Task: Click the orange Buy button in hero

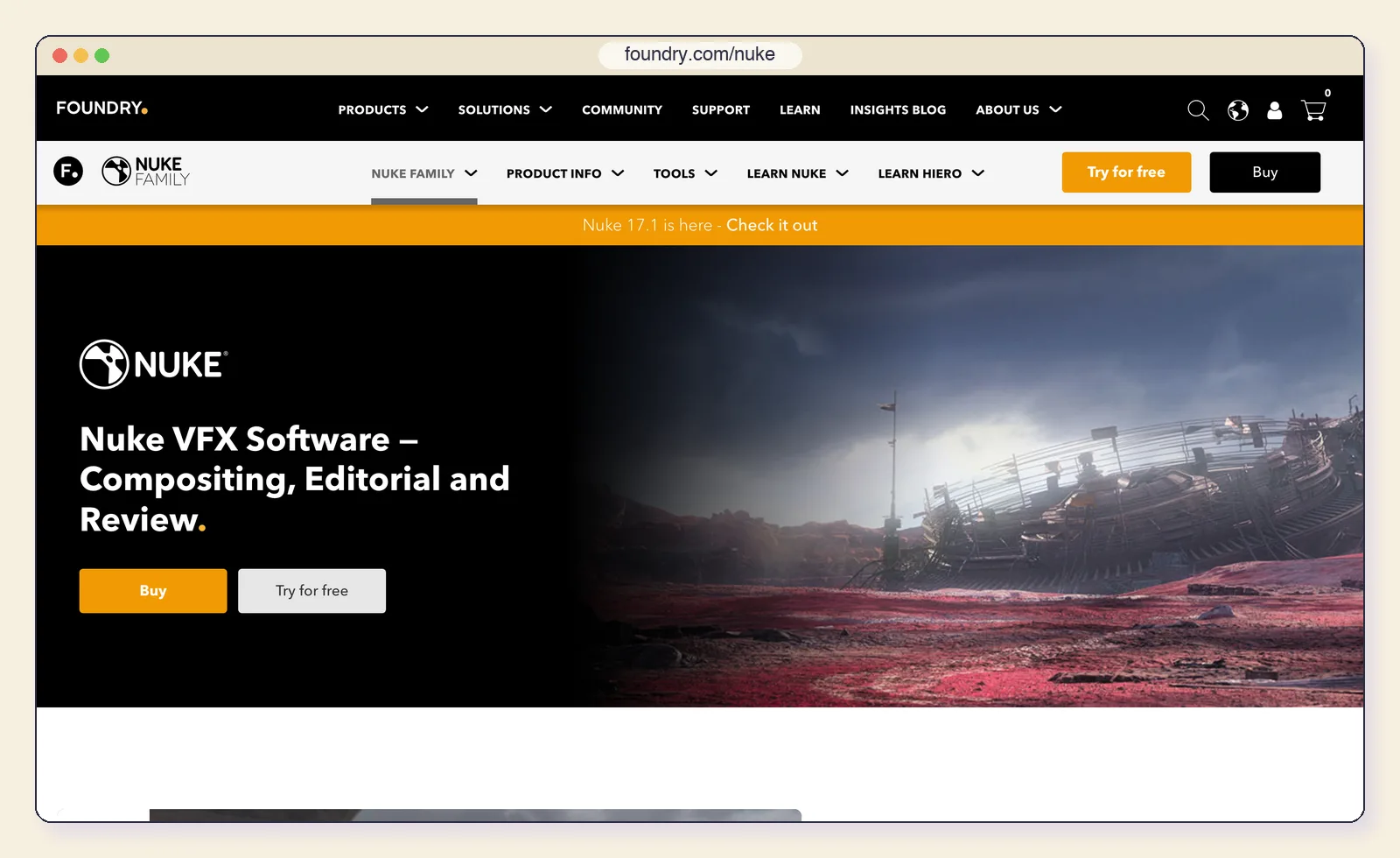Action: (x=153, y=591)
